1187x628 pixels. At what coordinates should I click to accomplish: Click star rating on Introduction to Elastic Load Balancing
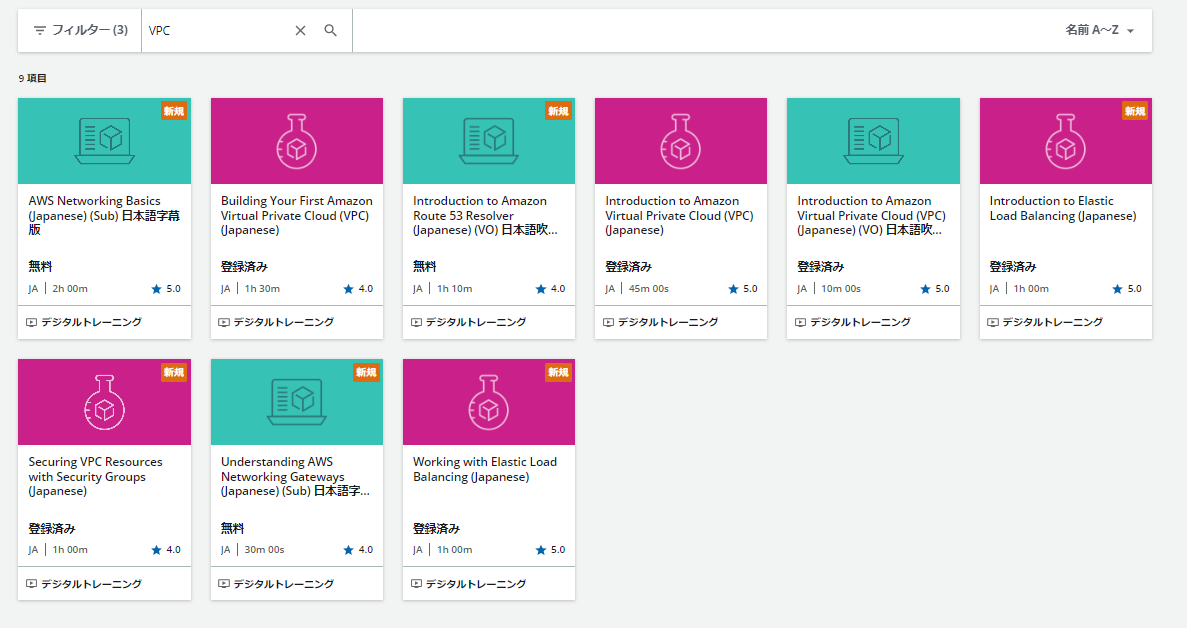1128,288
